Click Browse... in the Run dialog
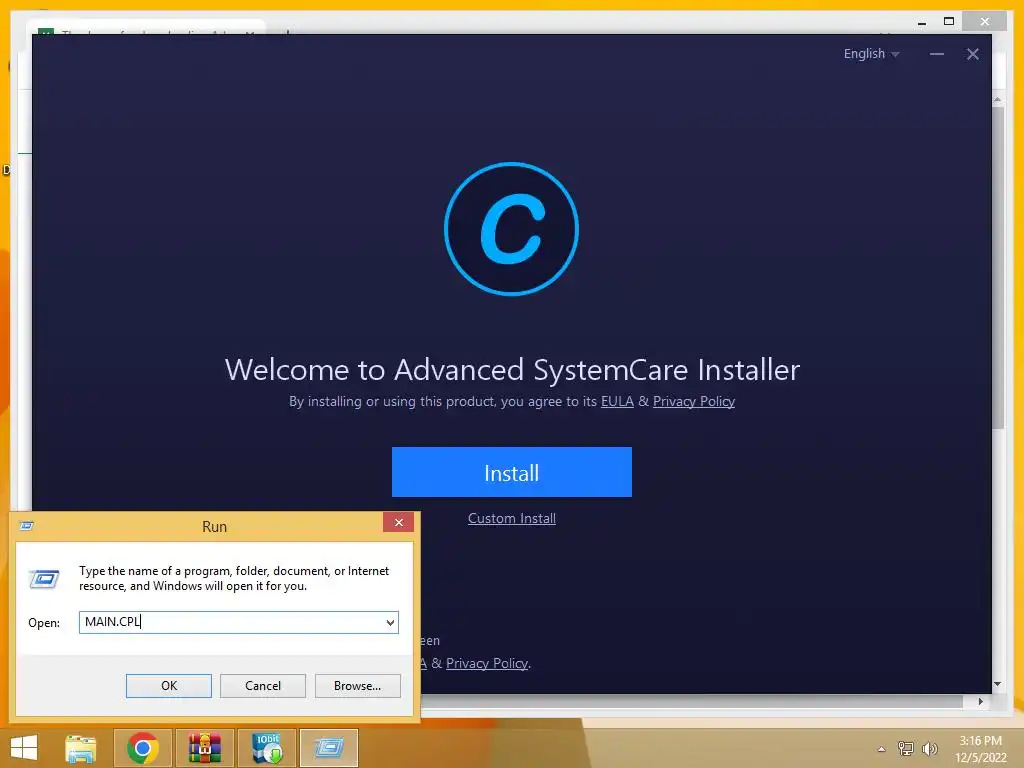The height and width of the screenshot is (768, 1024). [357, 686]
